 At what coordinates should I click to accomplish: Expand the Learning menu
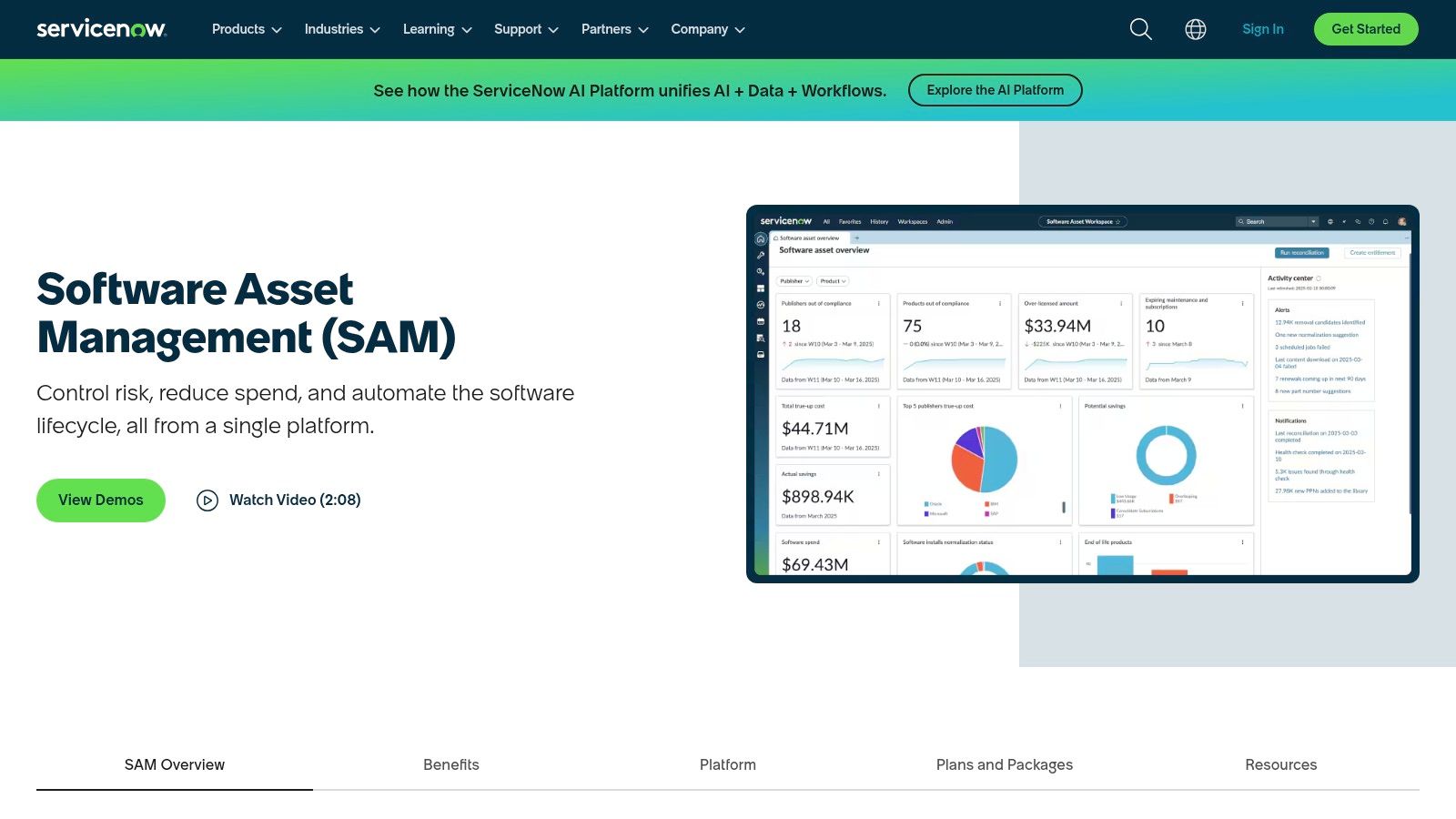[438, 29]
